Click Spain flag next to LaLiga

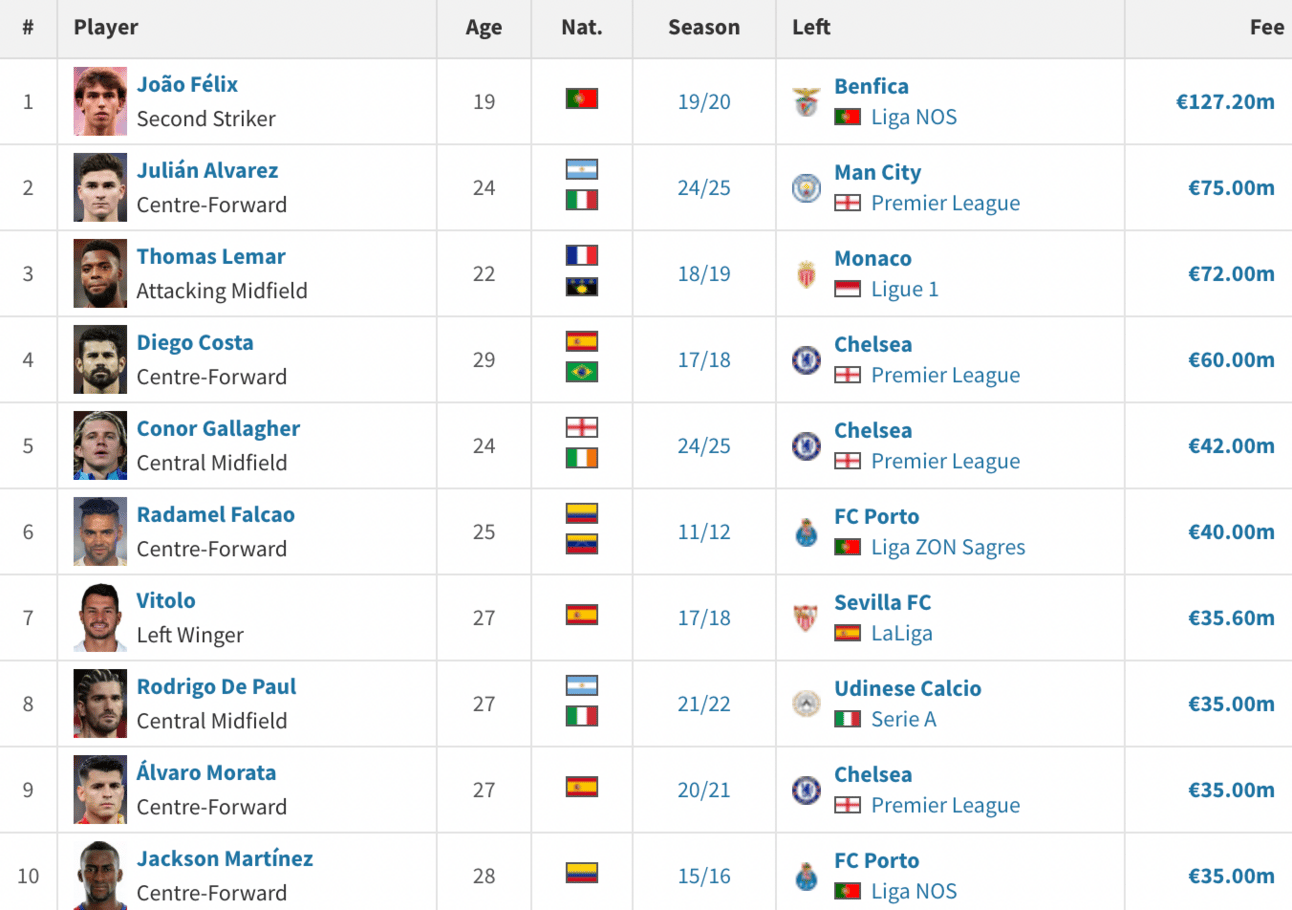tap(847, 633)
